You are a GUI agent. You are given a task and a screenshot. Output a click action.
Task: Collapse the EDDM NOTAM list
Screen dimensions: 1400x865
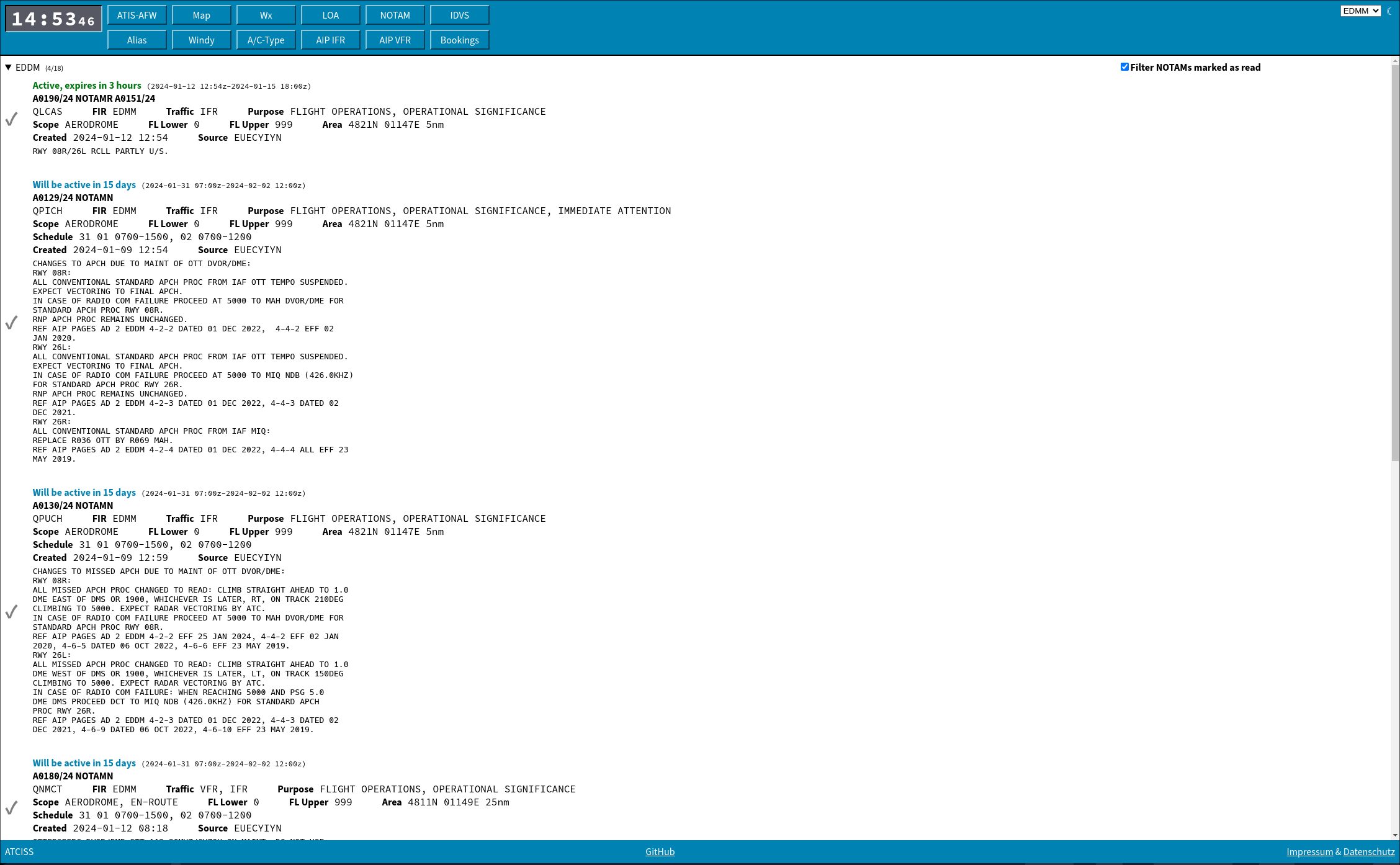pos(9,68)
